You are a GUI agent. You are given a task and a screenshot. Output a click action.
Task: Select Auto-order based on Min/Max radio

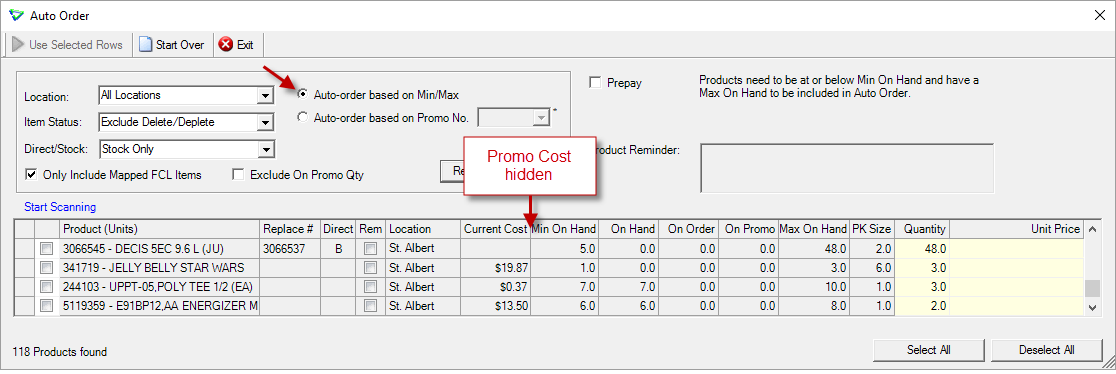(302, 94)
